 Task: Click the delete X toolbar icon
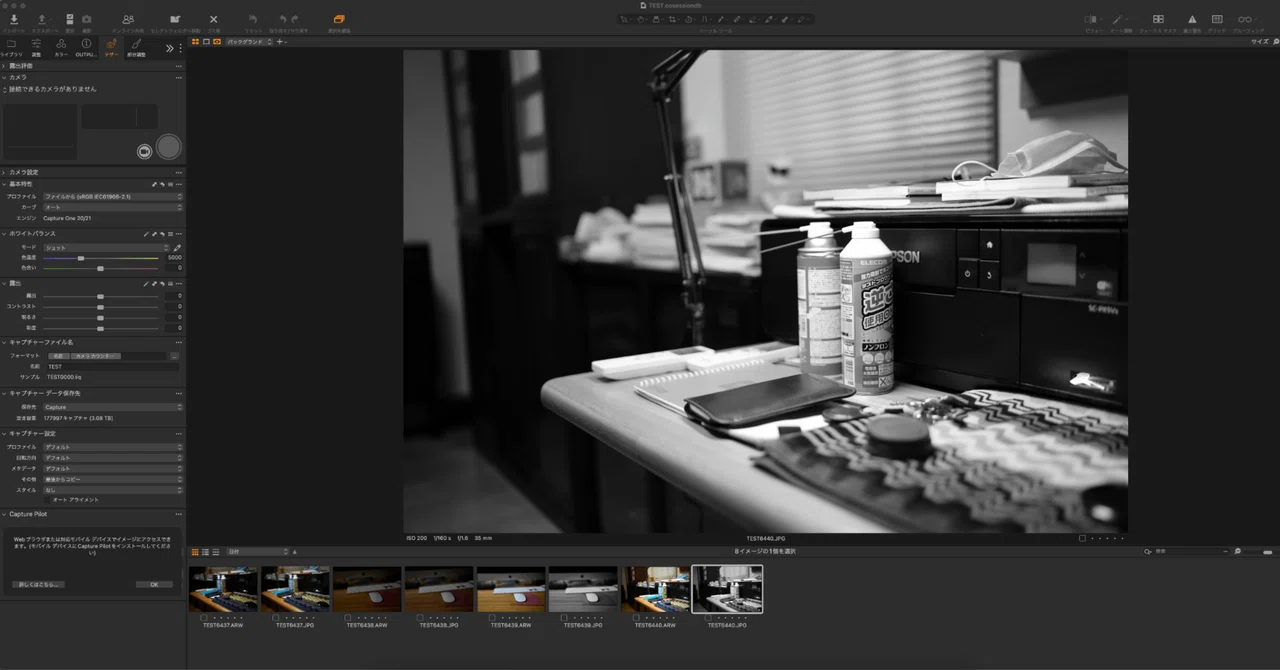213,19
